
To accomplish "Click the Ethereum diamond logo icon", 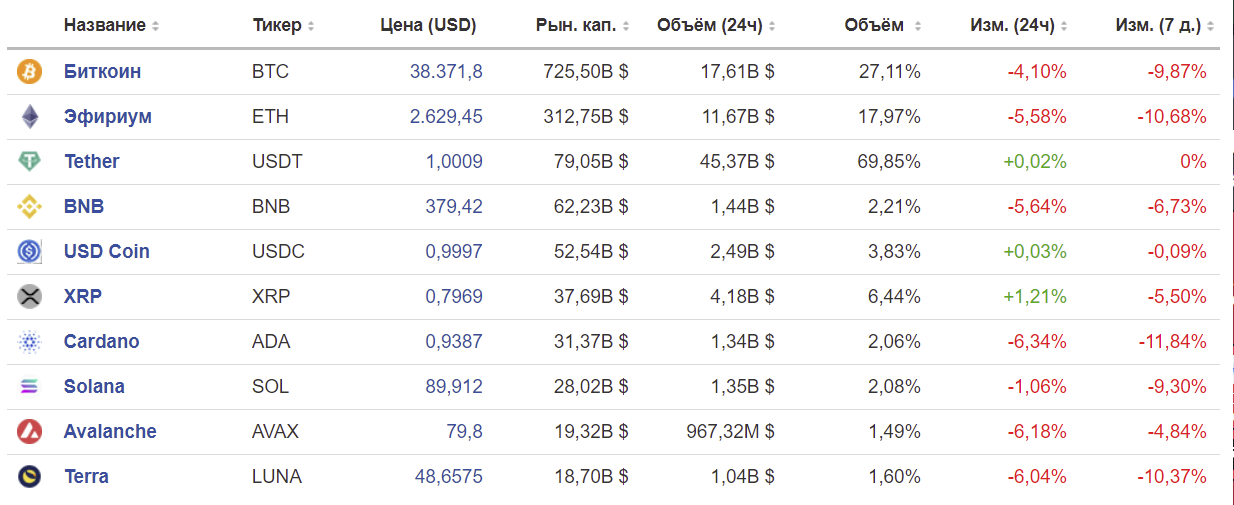I will click(29, 117).
